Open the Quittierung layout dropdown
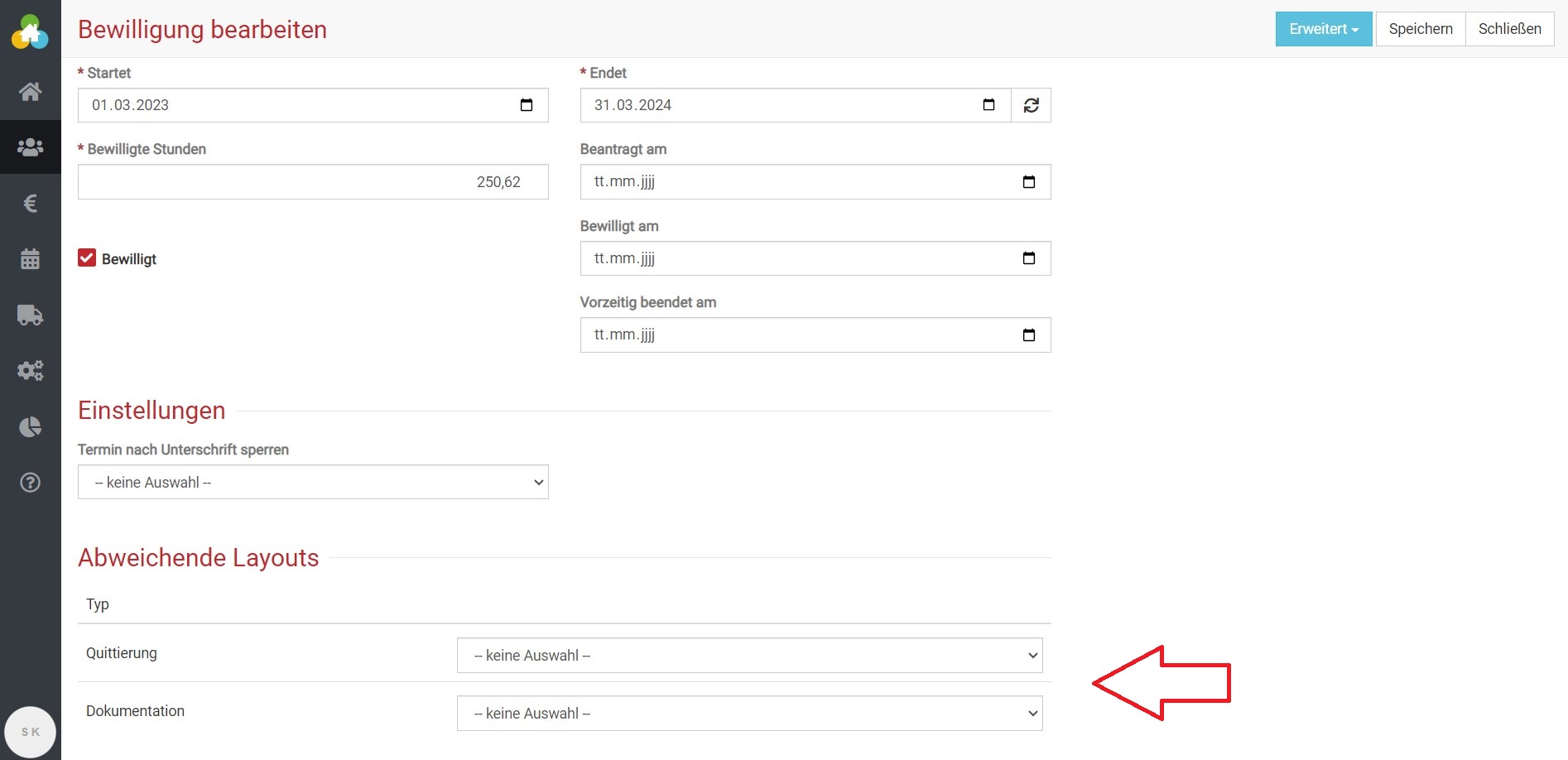This screenshot has width=1568, height=760. pyautogui.click(x=749, y=656)
